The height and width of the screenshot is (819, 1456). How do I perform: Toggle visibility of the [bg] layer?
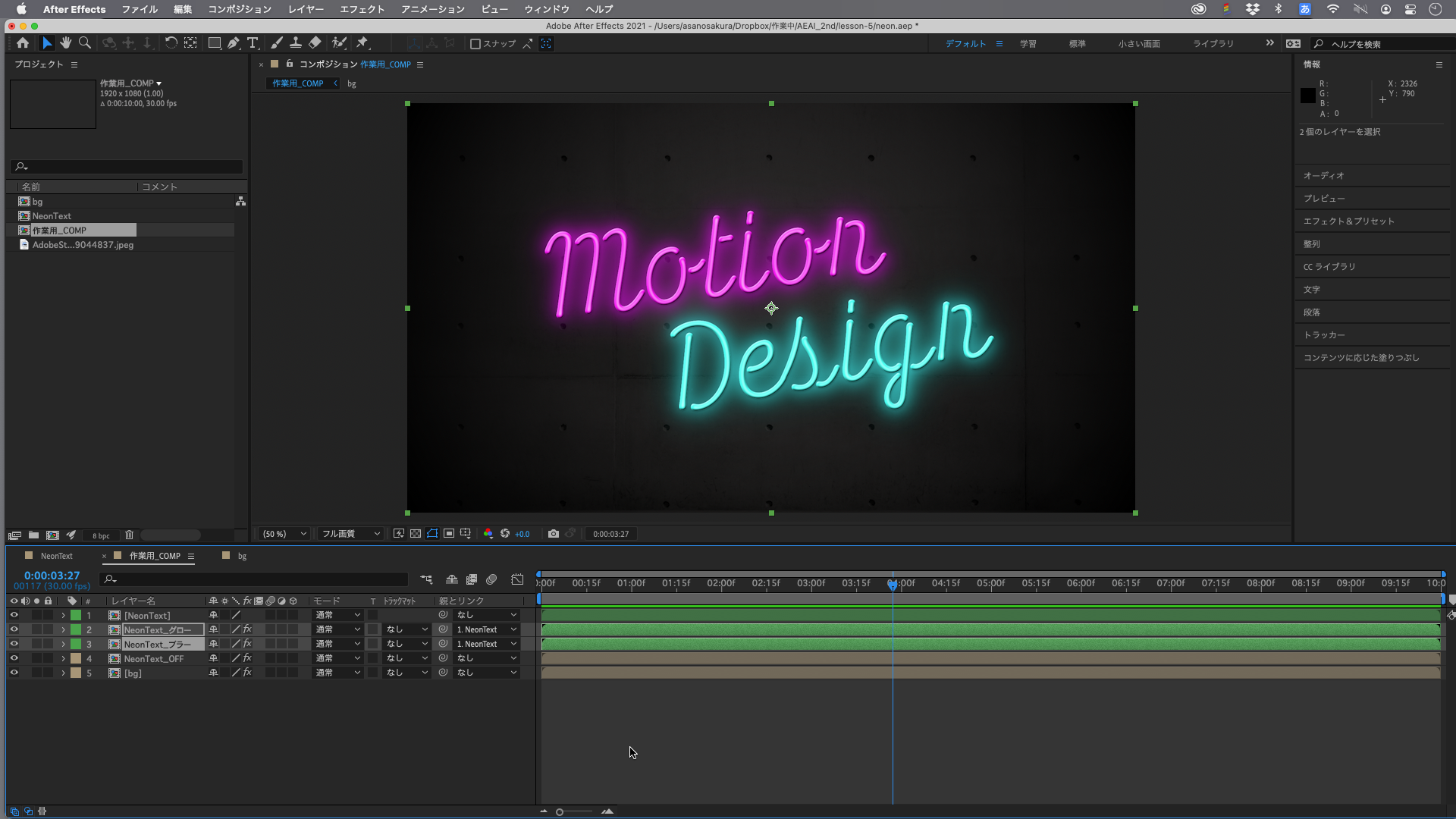coord(14,673)
